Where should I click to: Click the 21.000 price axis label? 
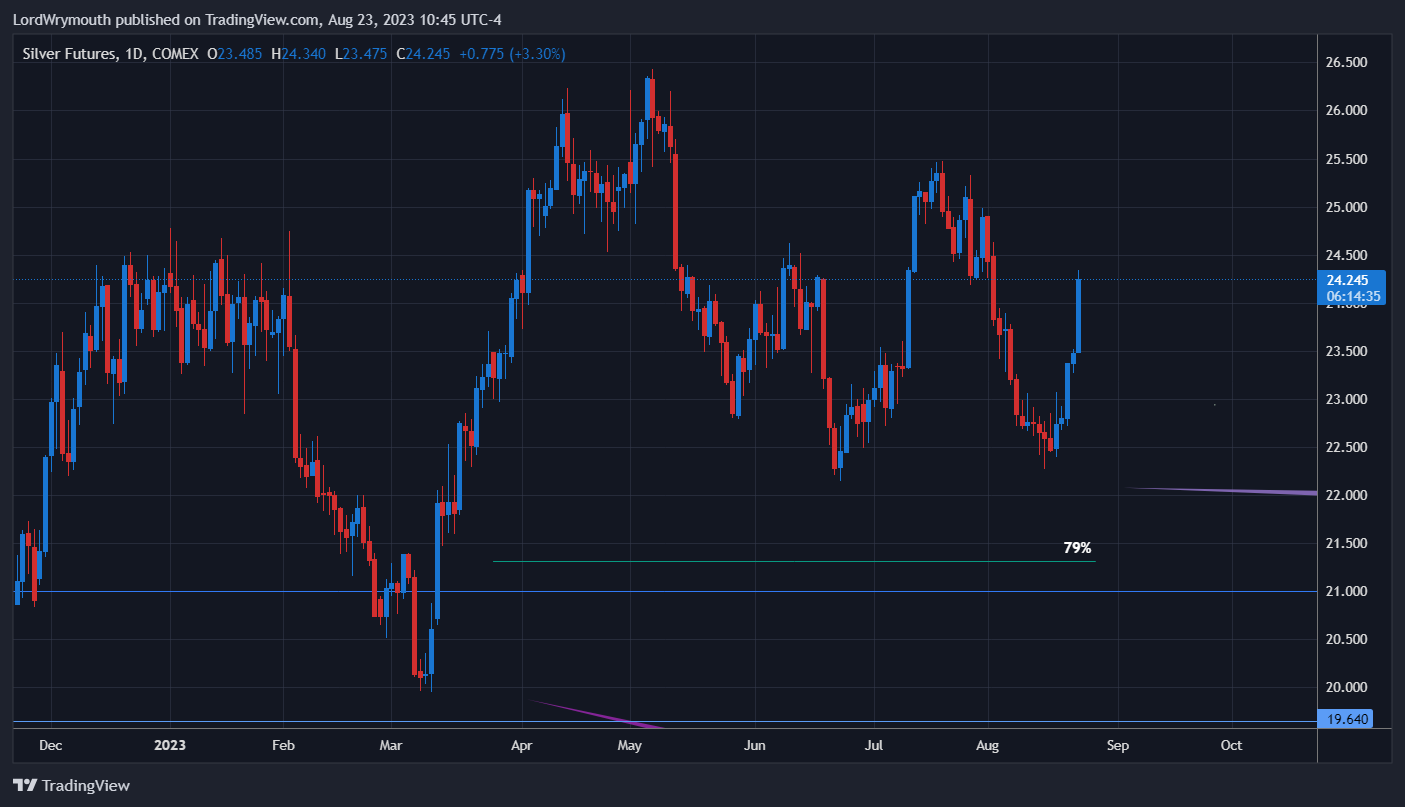(1346, 591)
